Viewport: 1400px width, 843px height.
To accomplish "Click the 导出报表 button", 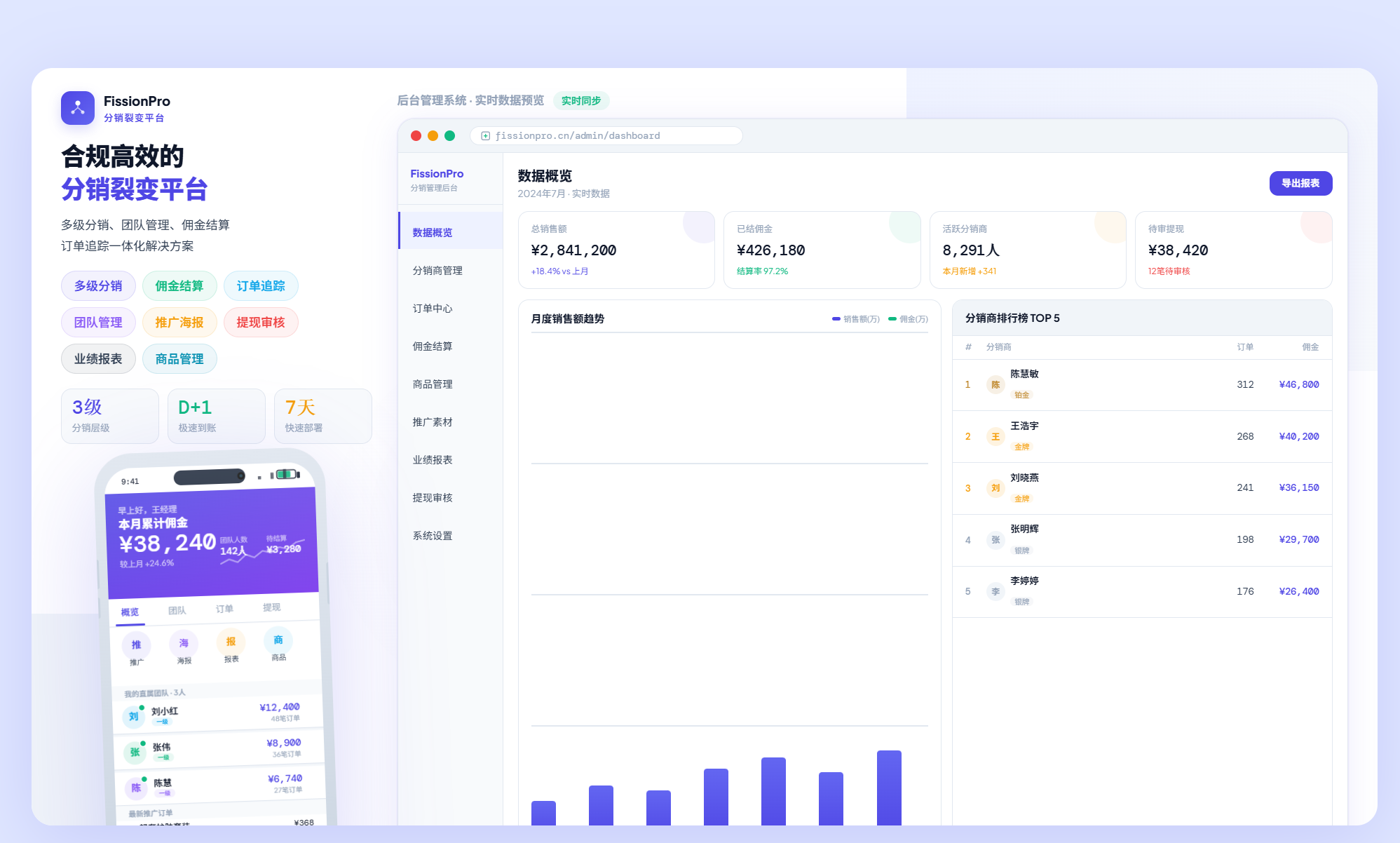I will [1300, 183].
